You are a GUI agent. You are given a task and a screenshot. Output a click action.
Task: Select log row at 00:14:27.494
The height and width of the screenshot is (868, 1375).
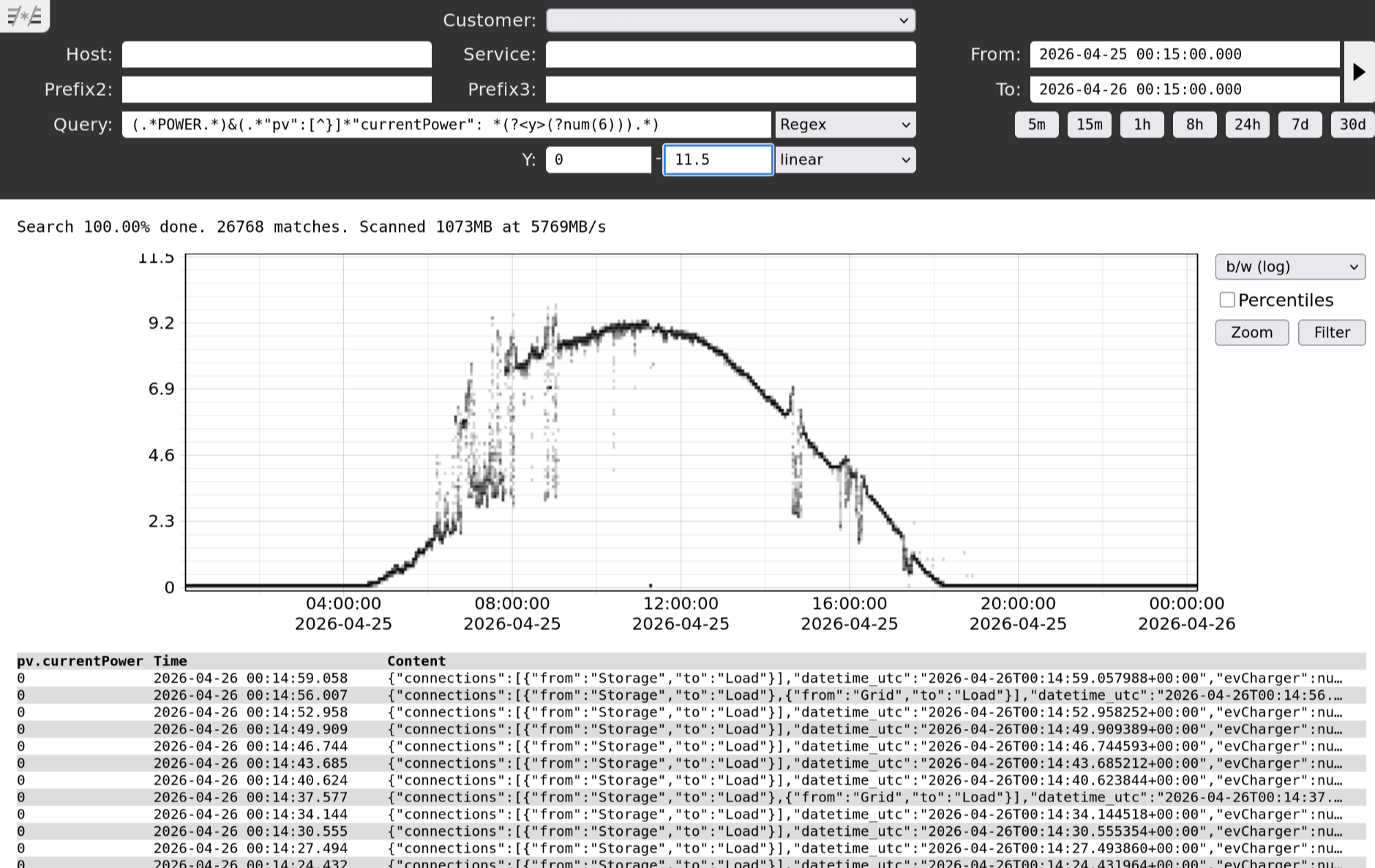tap(691, 848)
